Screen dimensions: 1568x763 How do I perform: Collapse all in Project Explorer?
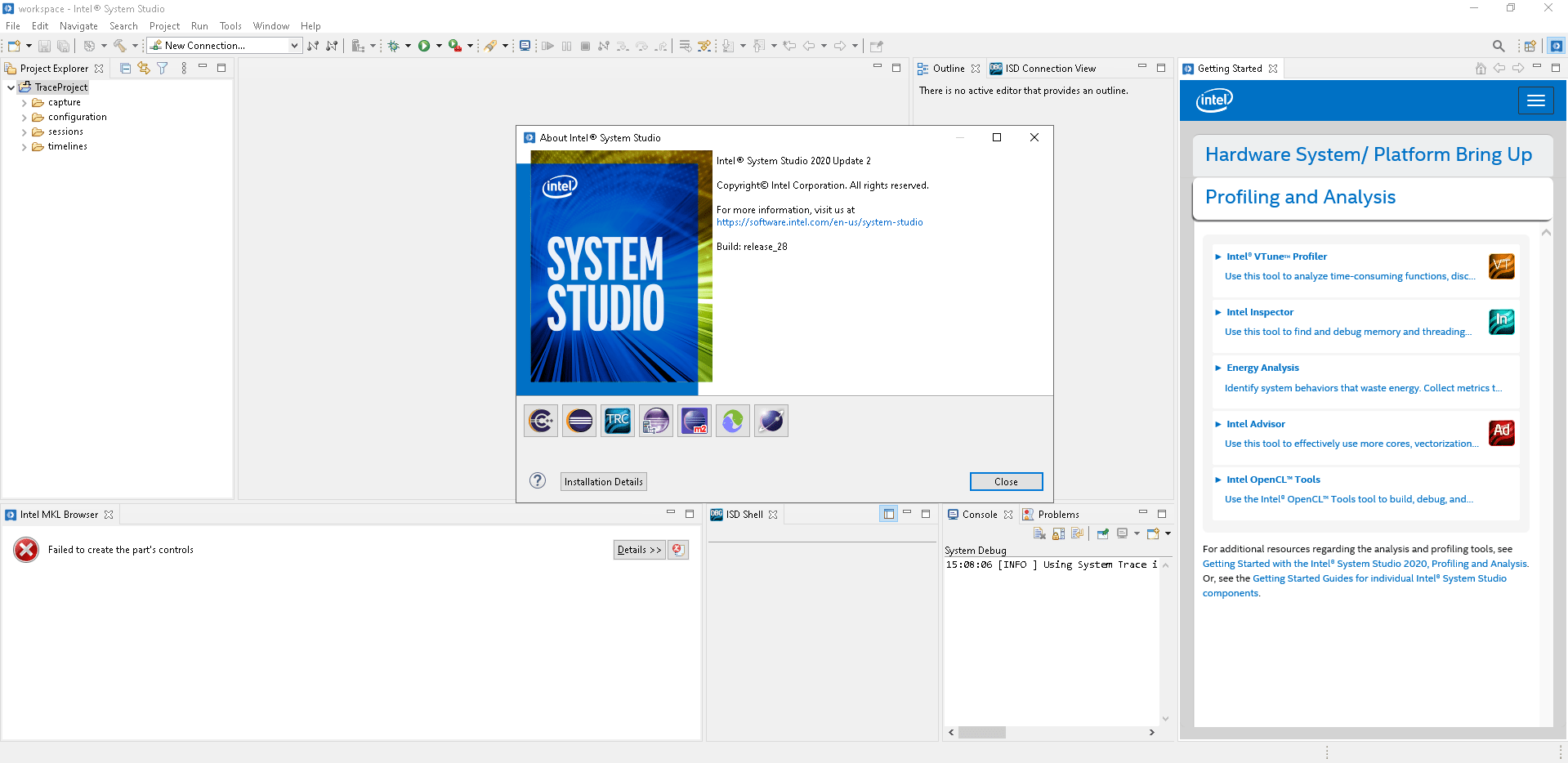coord(125,69)
